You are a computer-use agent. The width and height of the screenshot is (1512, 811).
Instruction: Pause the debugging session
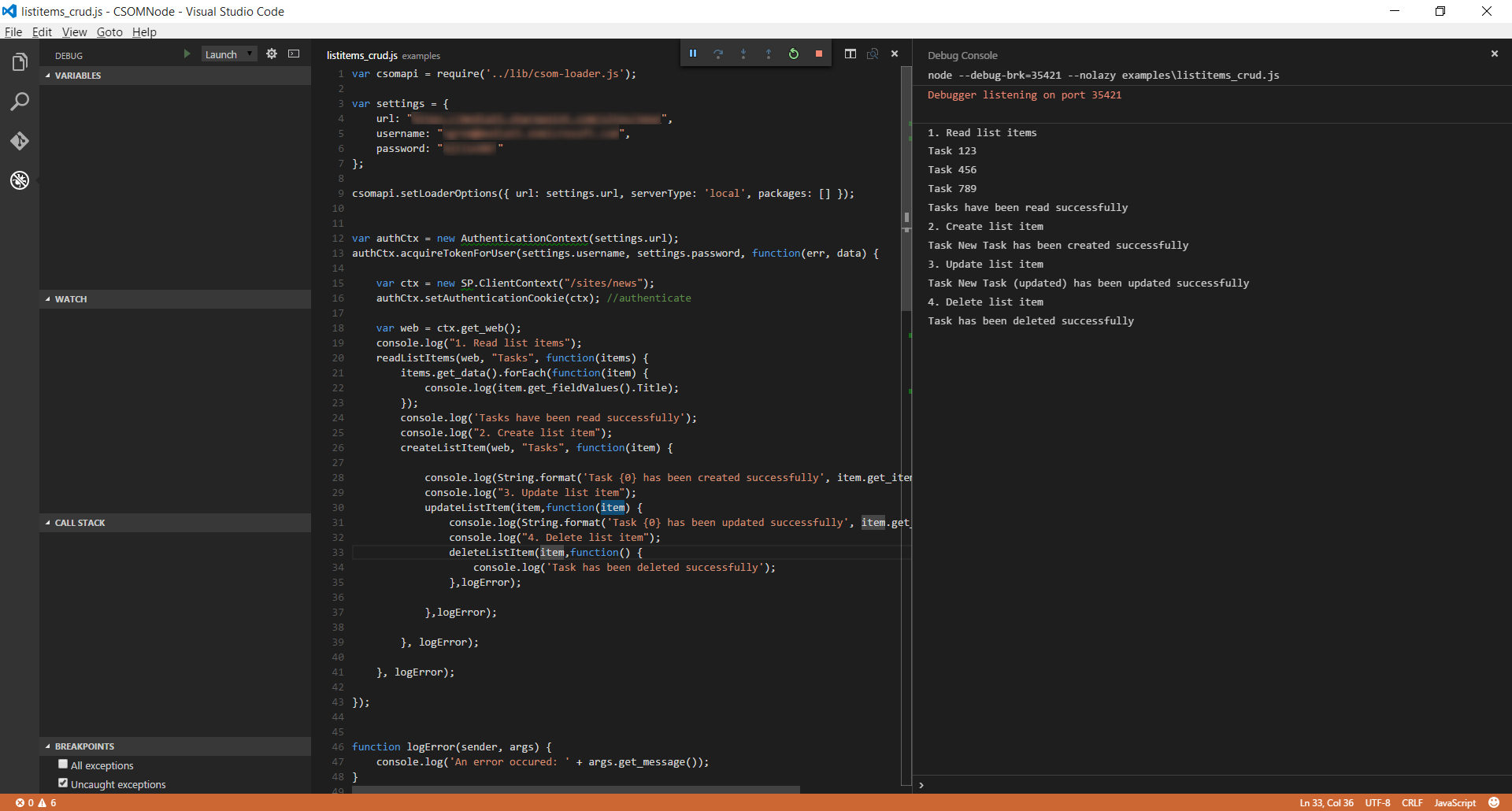[x=693, y=54]
